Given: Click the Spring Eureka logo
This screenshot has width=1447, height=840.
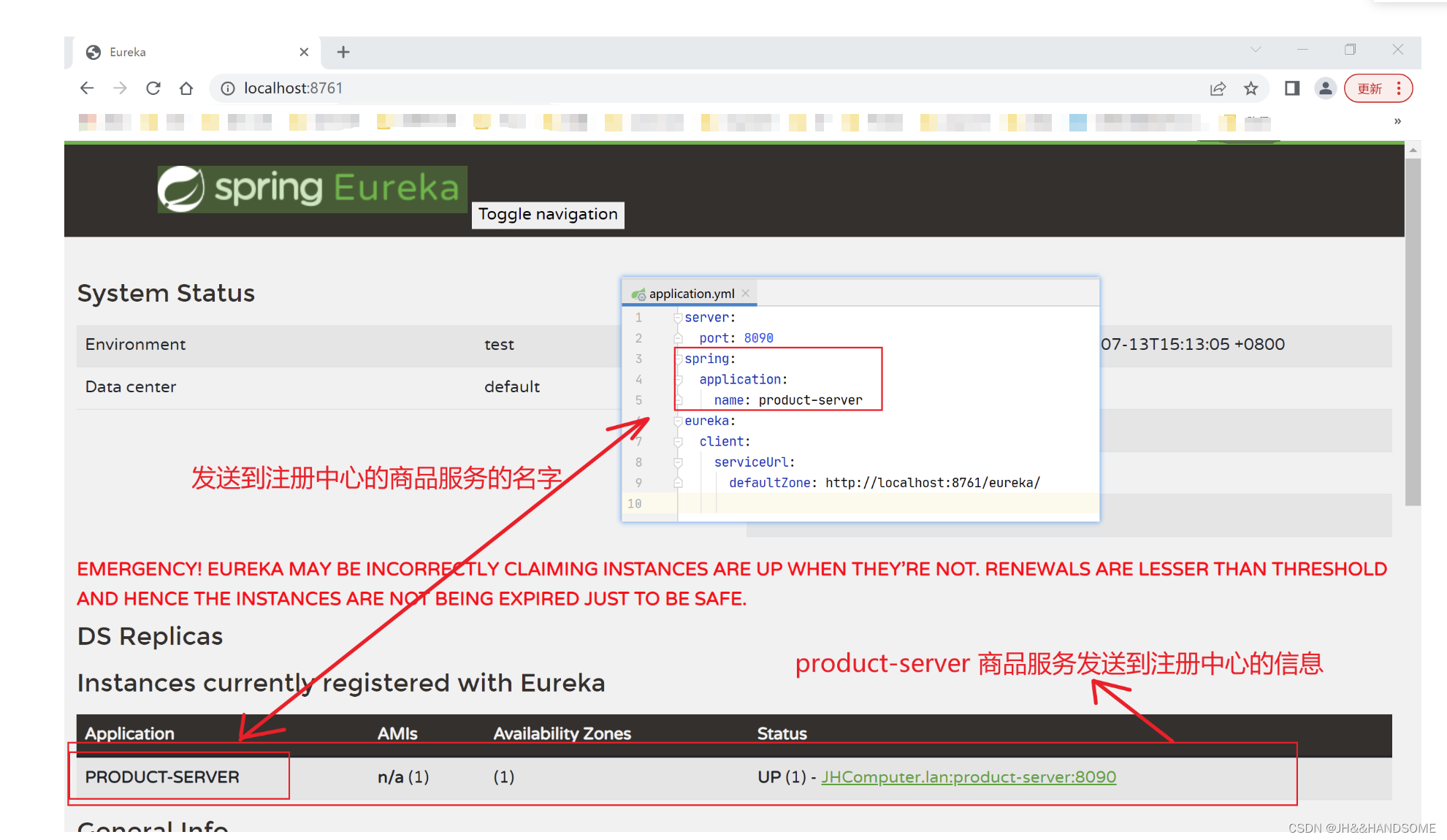Looking at the screenshot, I should [312, 189].
